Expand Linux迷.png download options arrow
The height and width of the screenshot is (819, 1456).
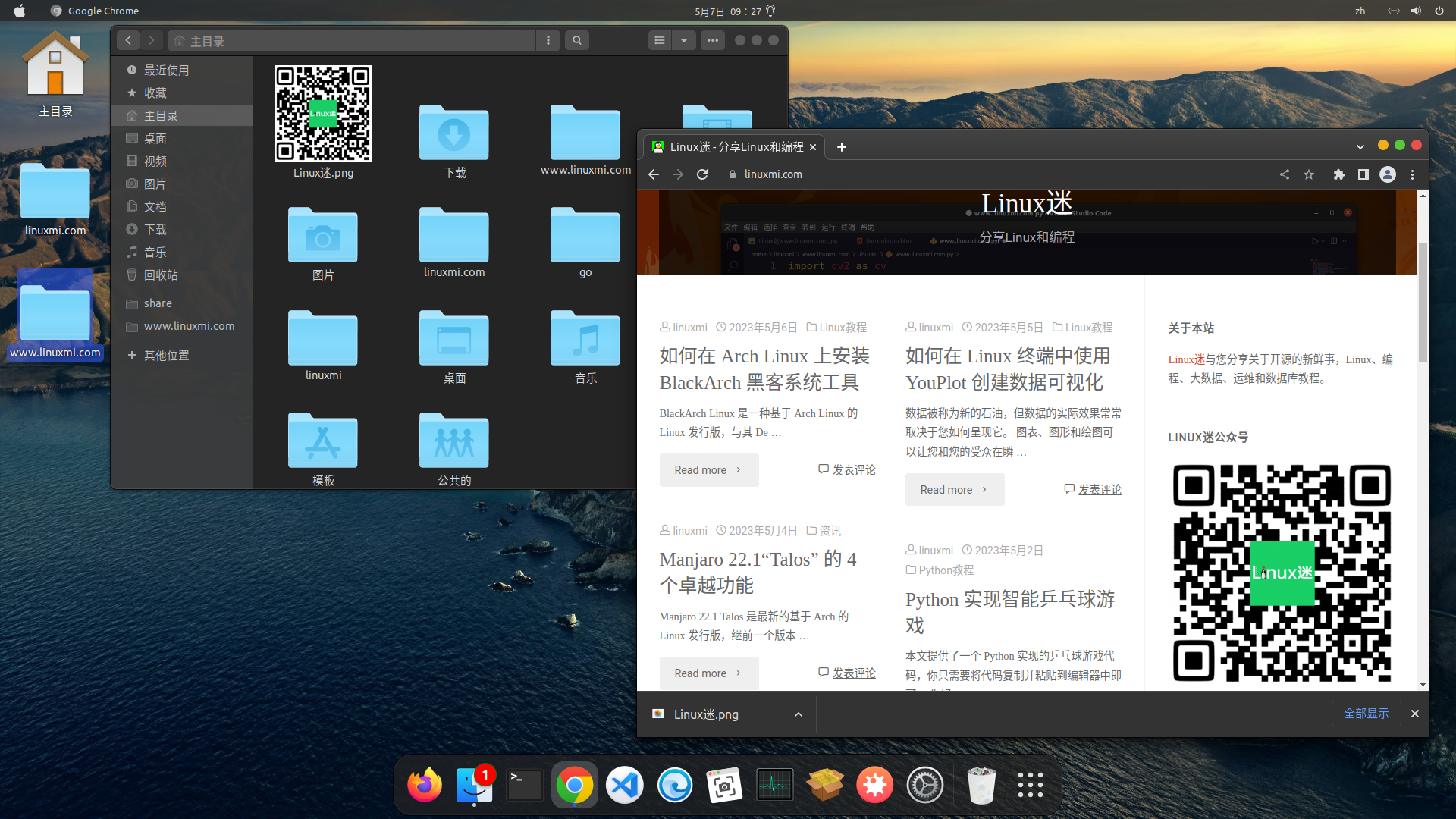[799, 714]
